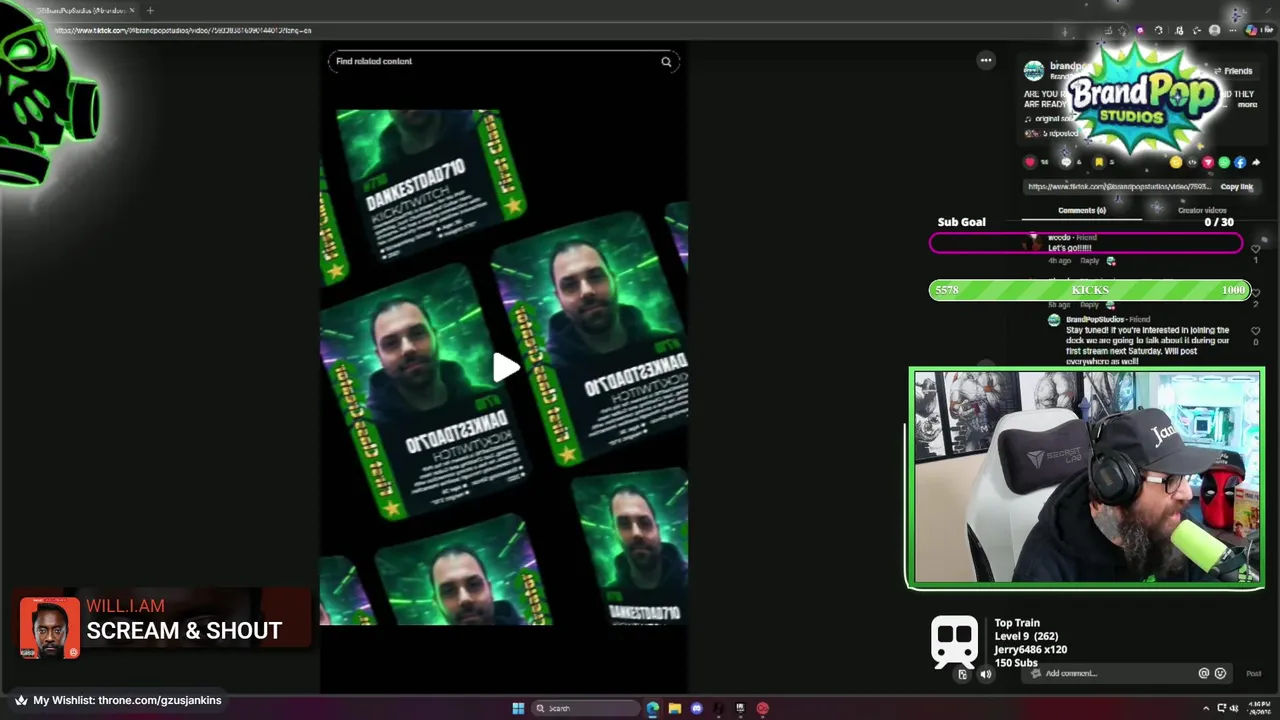Open new browser tab with plus button

pos(150,10)
